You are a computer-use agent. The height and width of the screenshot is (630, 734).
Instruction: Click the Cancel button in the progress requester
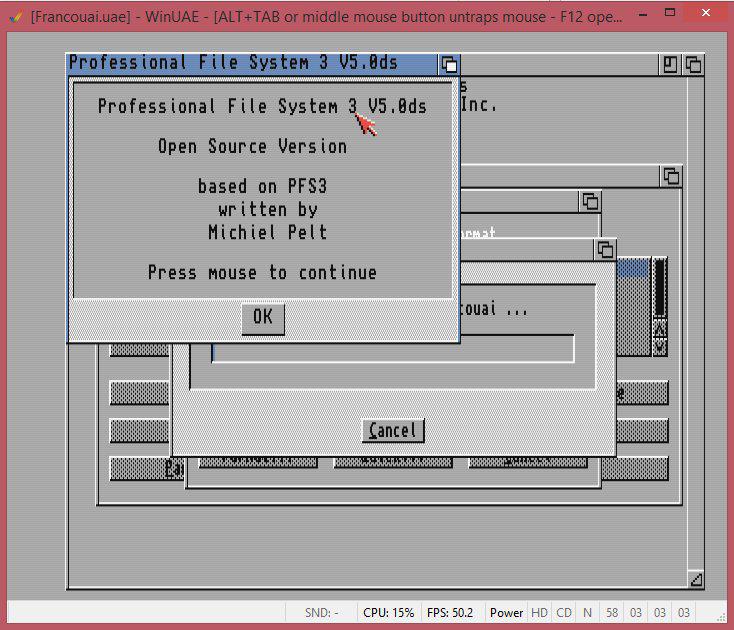coord(393,431)
